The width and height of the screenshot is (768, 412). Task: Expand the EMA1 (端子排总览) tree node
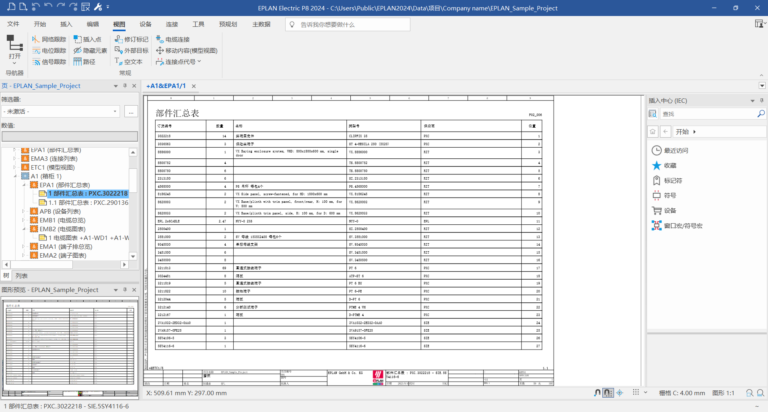[24, 247]
